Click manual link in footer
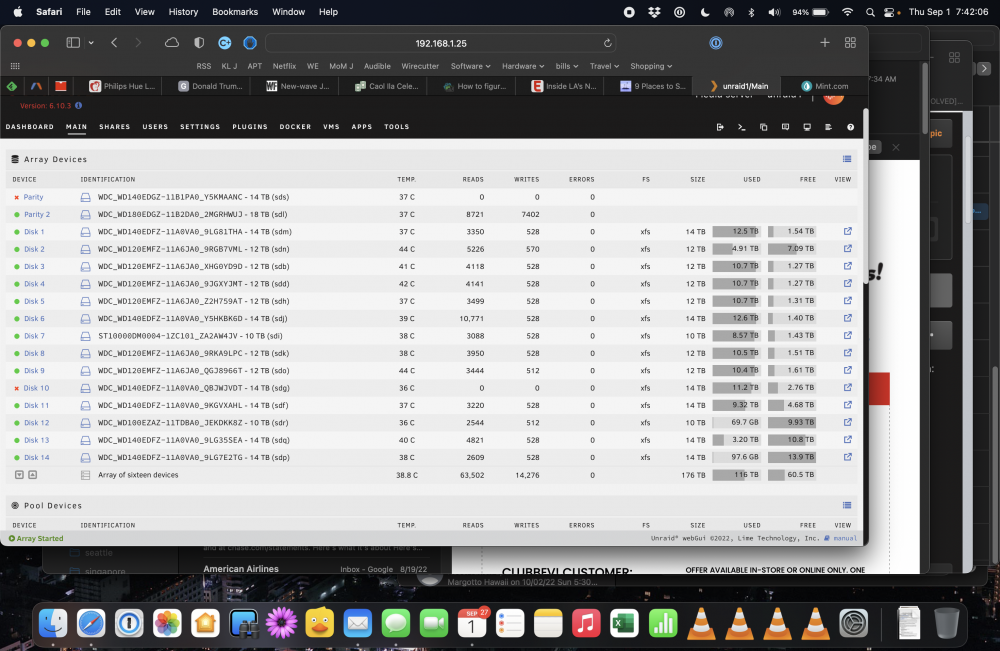This screenshot has height=651, width=1000. 845,538
